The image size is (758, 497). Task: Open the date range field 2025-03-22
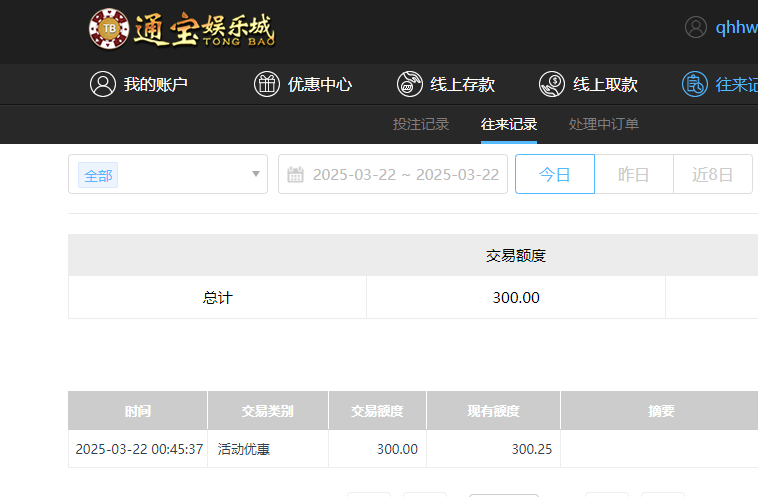[393, 174]
